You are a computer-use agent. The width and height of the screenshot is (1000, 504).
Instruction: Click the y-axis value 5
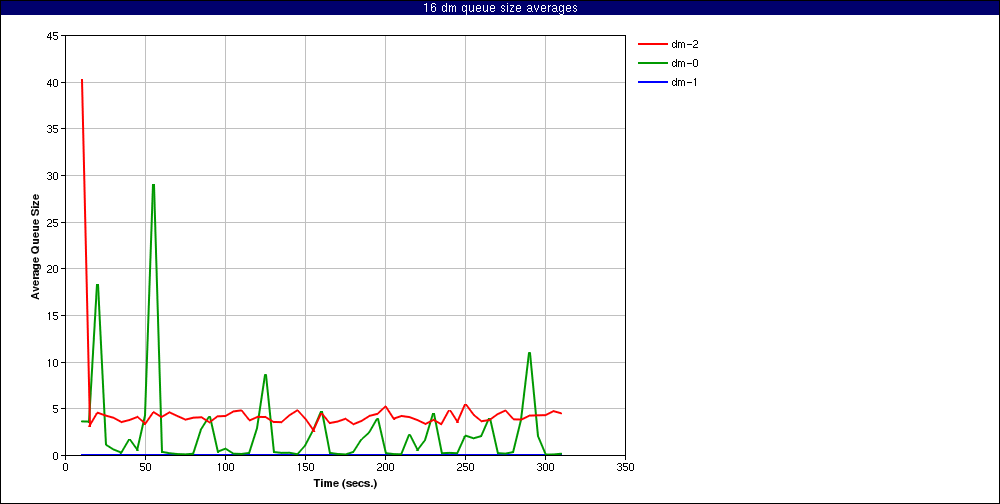click(56, 409)
